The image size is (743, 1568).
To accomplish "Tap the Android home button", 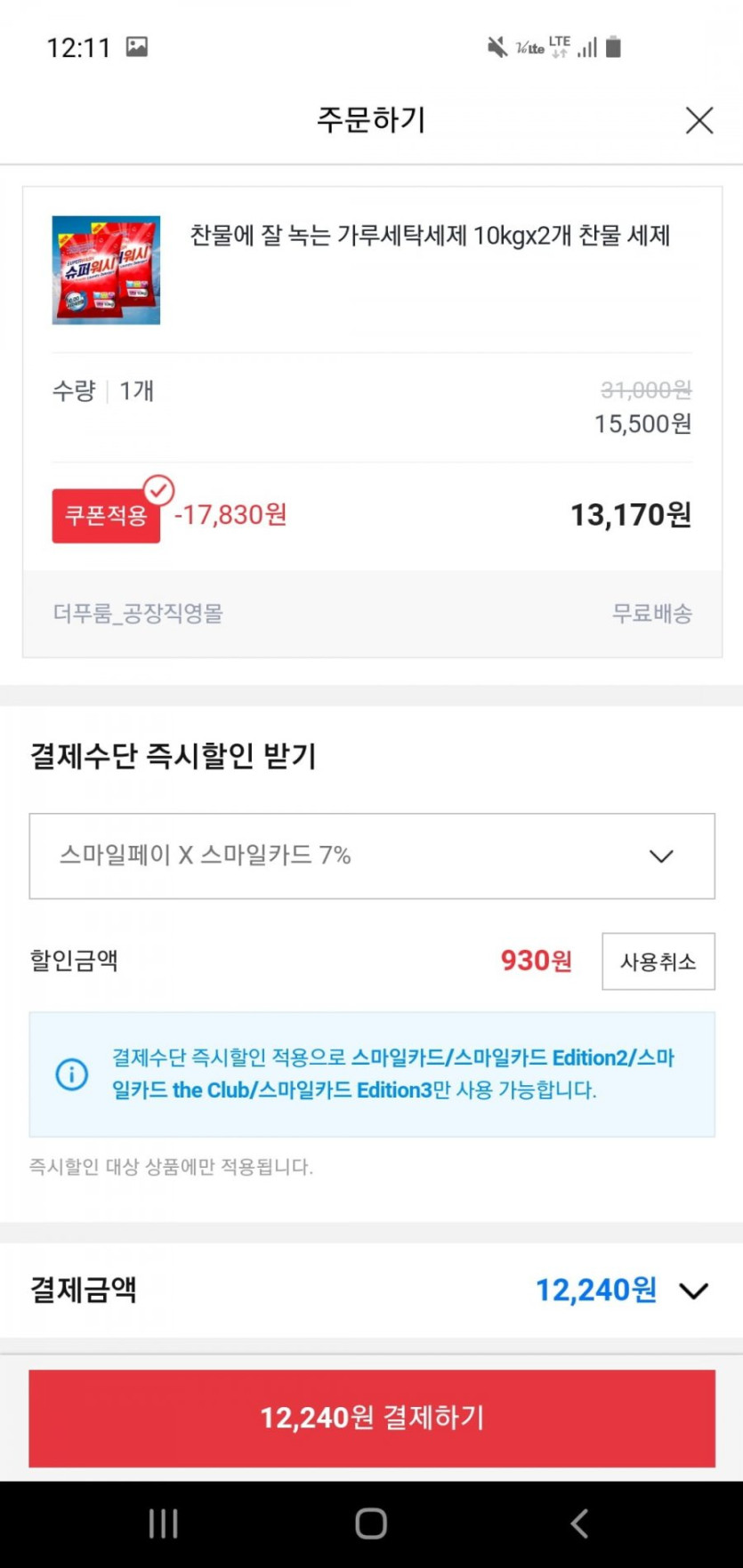I will coord(371,1524).
